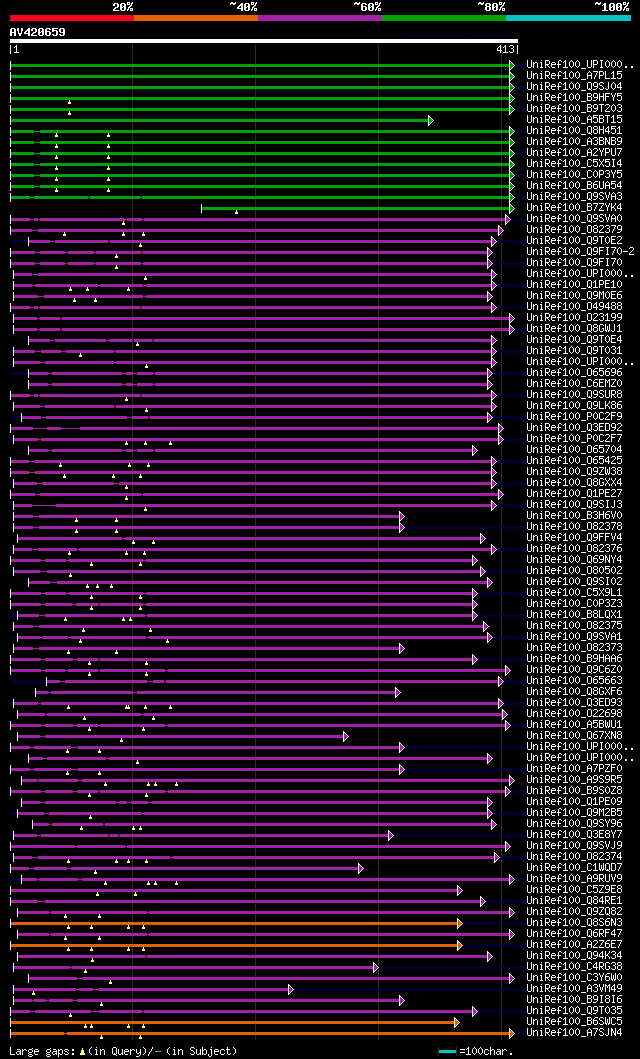This screenshot has height=1059, width=640.
Task: Open hit UniRef100_Q9SVA0
Action: pyautogui.click(x=575, y=218)
